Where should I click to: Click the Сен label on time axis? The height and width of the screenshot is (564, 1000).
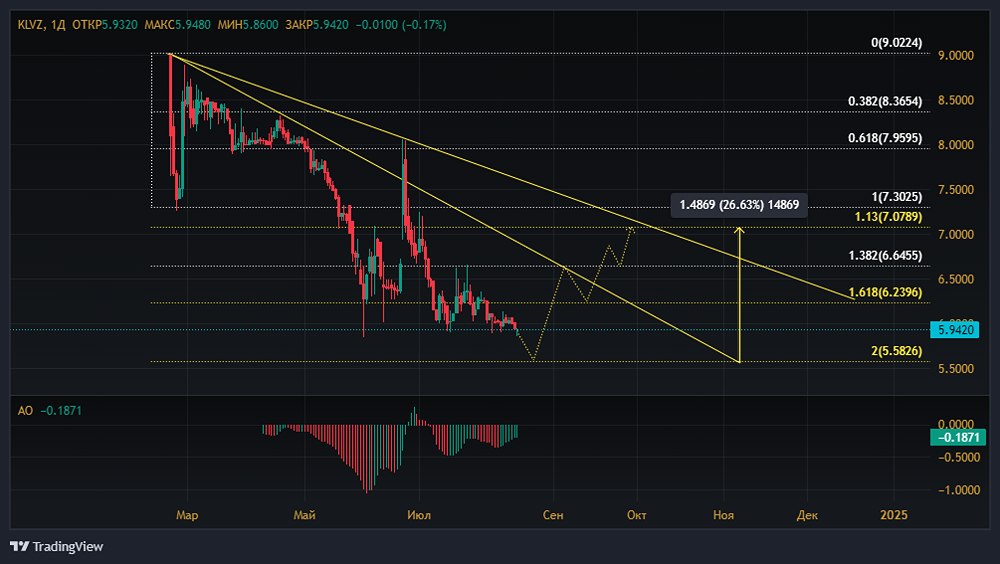(x=553, y=515)
